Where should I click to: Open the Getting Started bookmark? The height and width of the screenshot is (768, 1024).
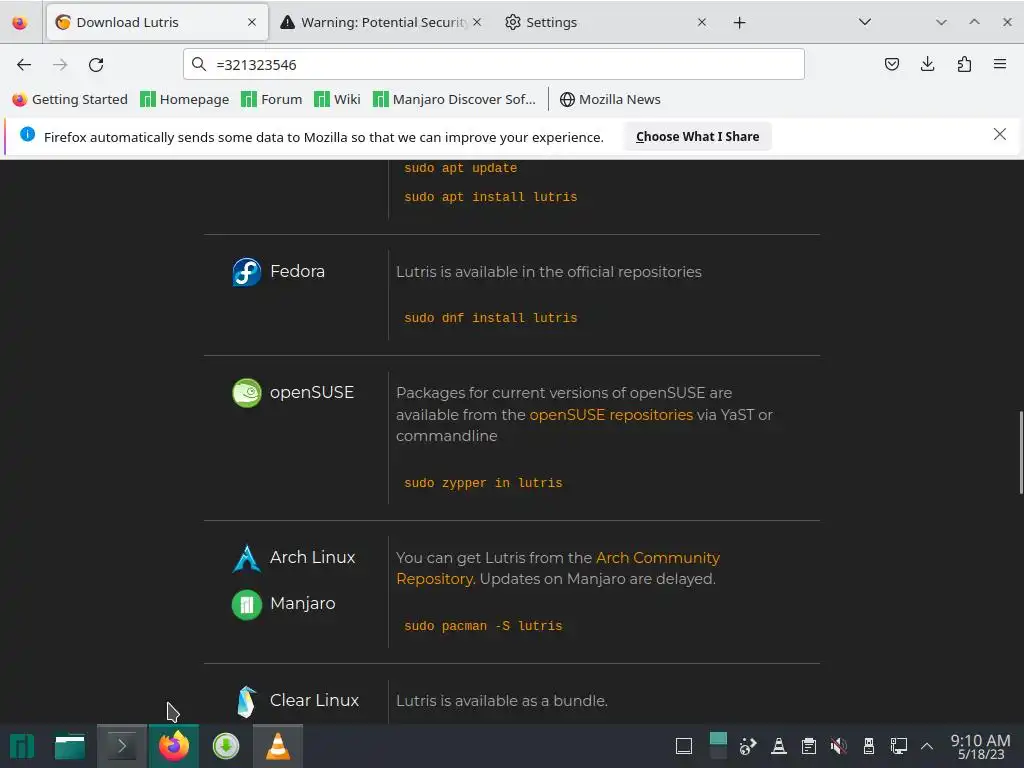(70, 99)
